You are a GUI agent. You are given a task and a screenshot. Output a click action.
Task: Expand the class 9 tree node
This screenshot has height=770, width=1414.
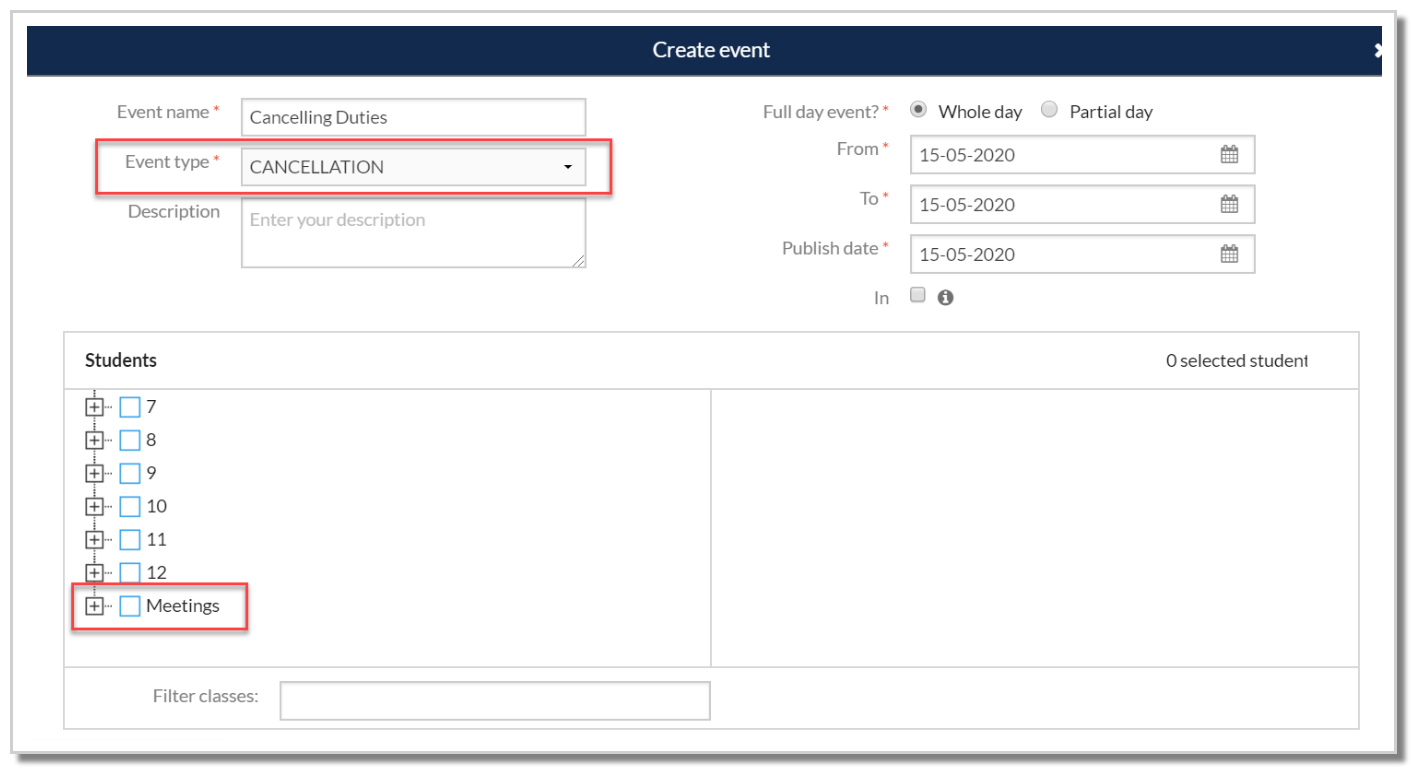coord(94,473)
